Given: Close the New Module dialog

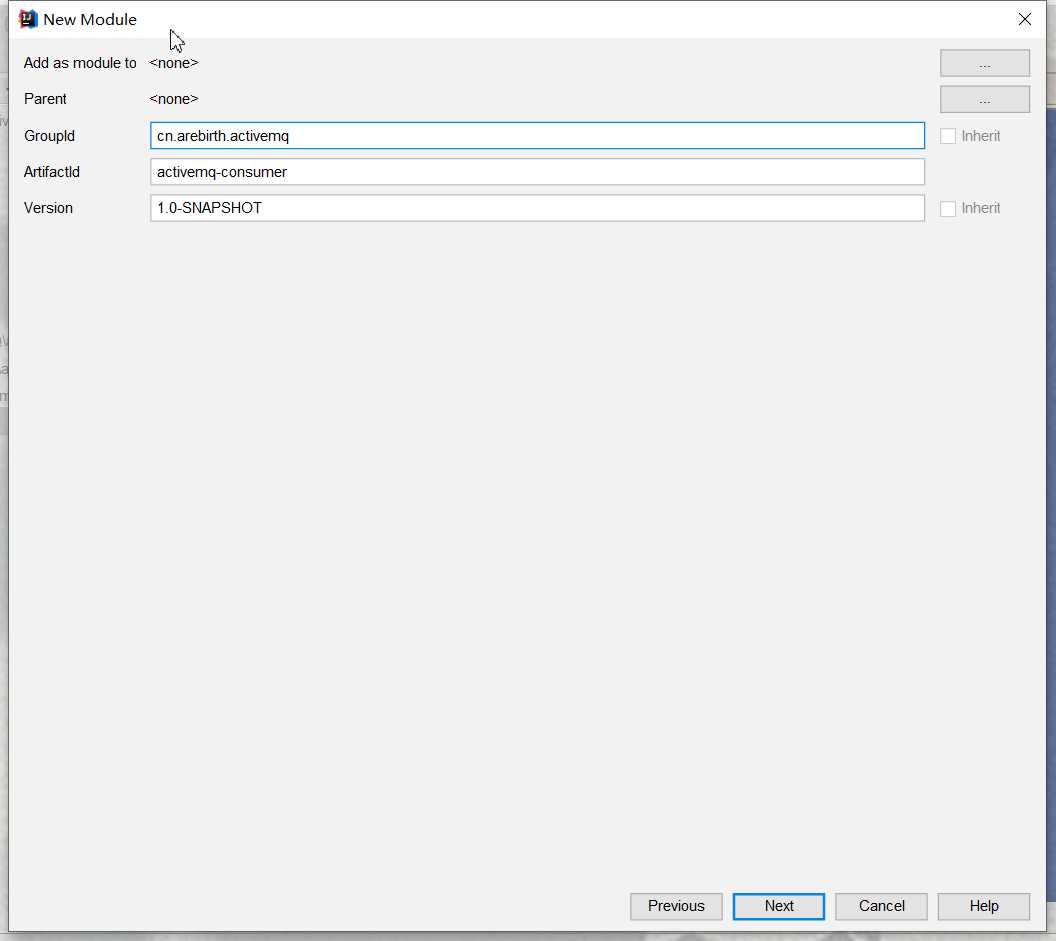Looking at the screenshot, I should [x=1024, y=20].
